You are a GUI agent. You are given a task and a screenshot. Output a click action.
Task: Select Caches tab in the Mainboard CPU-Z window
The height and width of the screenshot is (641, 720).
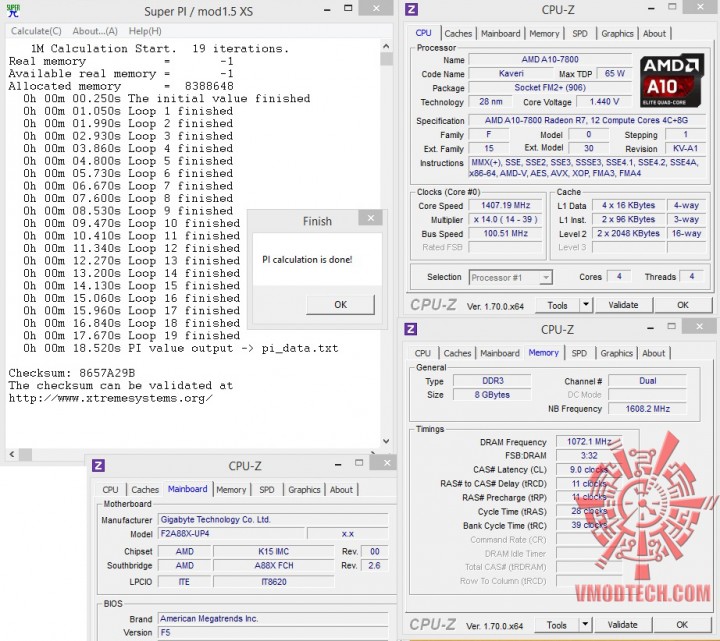point(145,489)
